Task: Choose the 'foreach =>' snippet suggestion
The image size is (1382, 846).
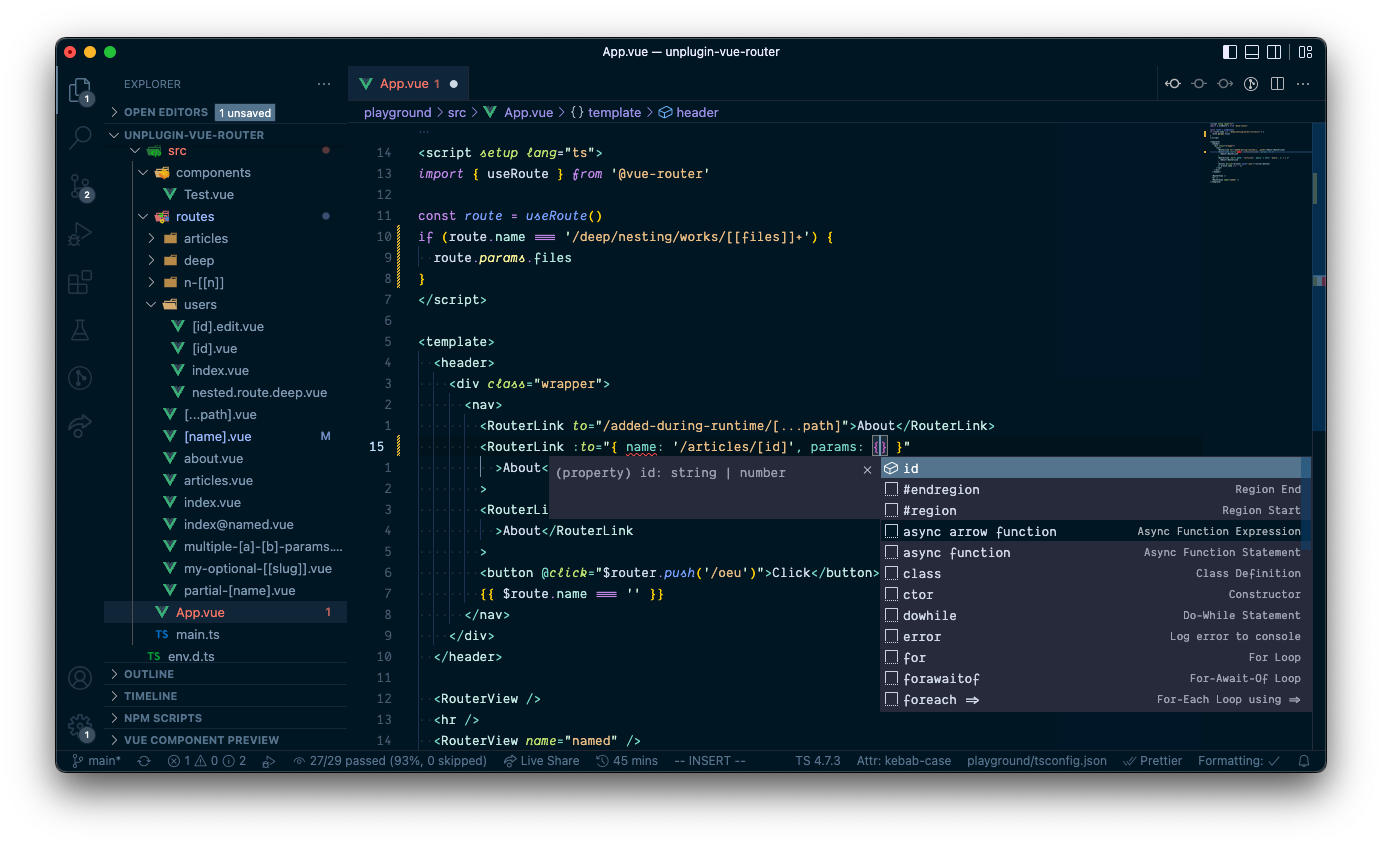Action: (x=1095, y=699)
